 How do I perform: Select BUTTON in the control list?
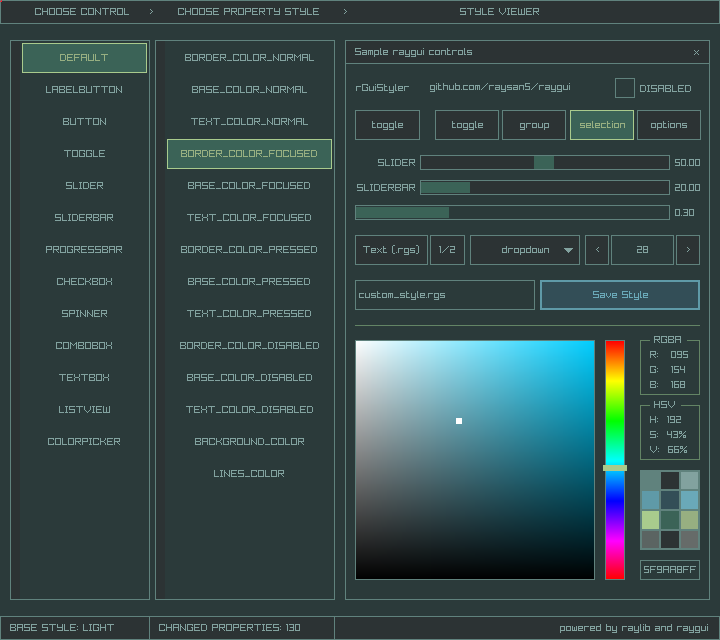[x=84, y=122]
